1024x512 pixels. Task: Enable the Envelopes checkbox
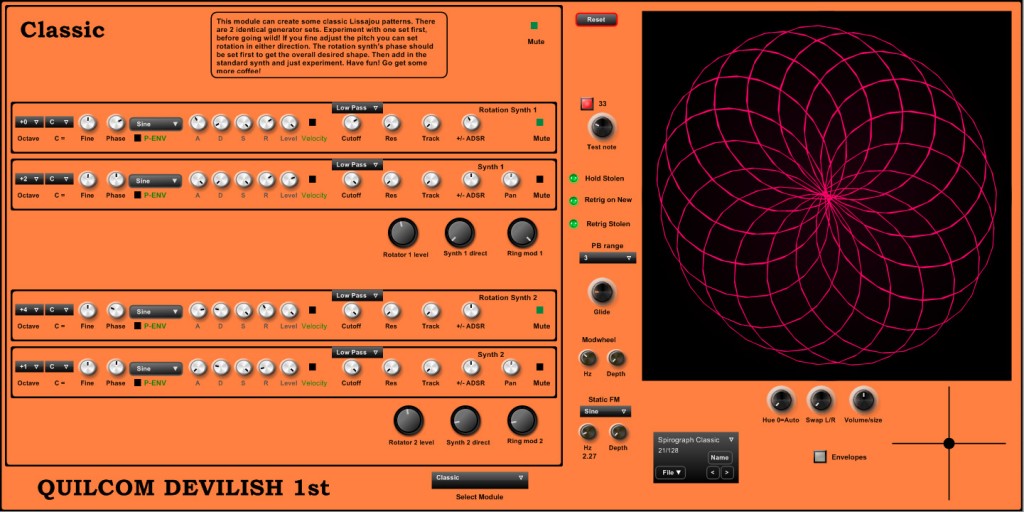[x=820, y=457]
